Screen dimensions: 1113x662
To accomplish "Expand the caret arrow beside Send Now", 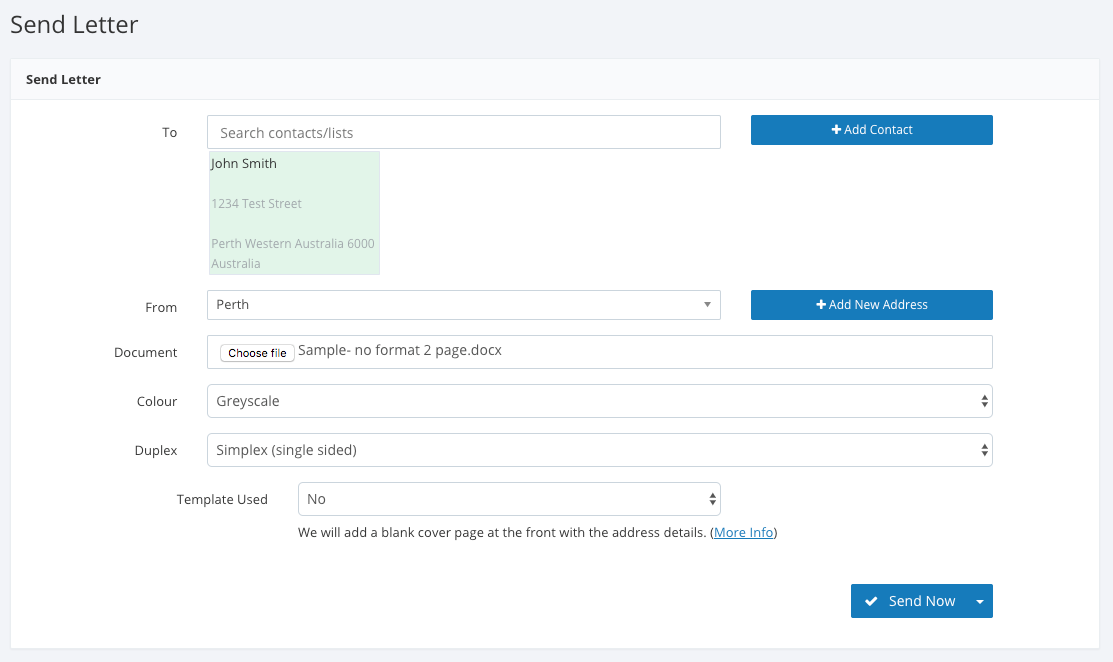I will click(x=980, y=601).
